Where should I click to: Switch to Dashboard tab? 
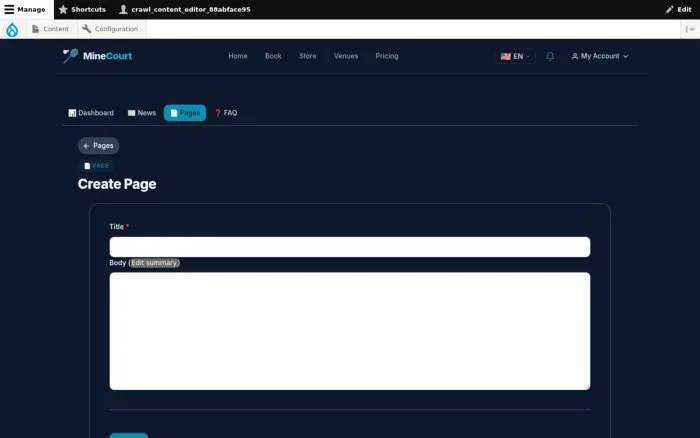tap(91, 113)
